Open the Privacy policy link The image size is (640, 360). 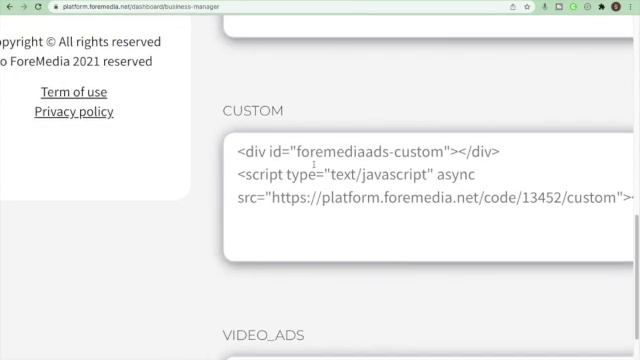(74, 112)
